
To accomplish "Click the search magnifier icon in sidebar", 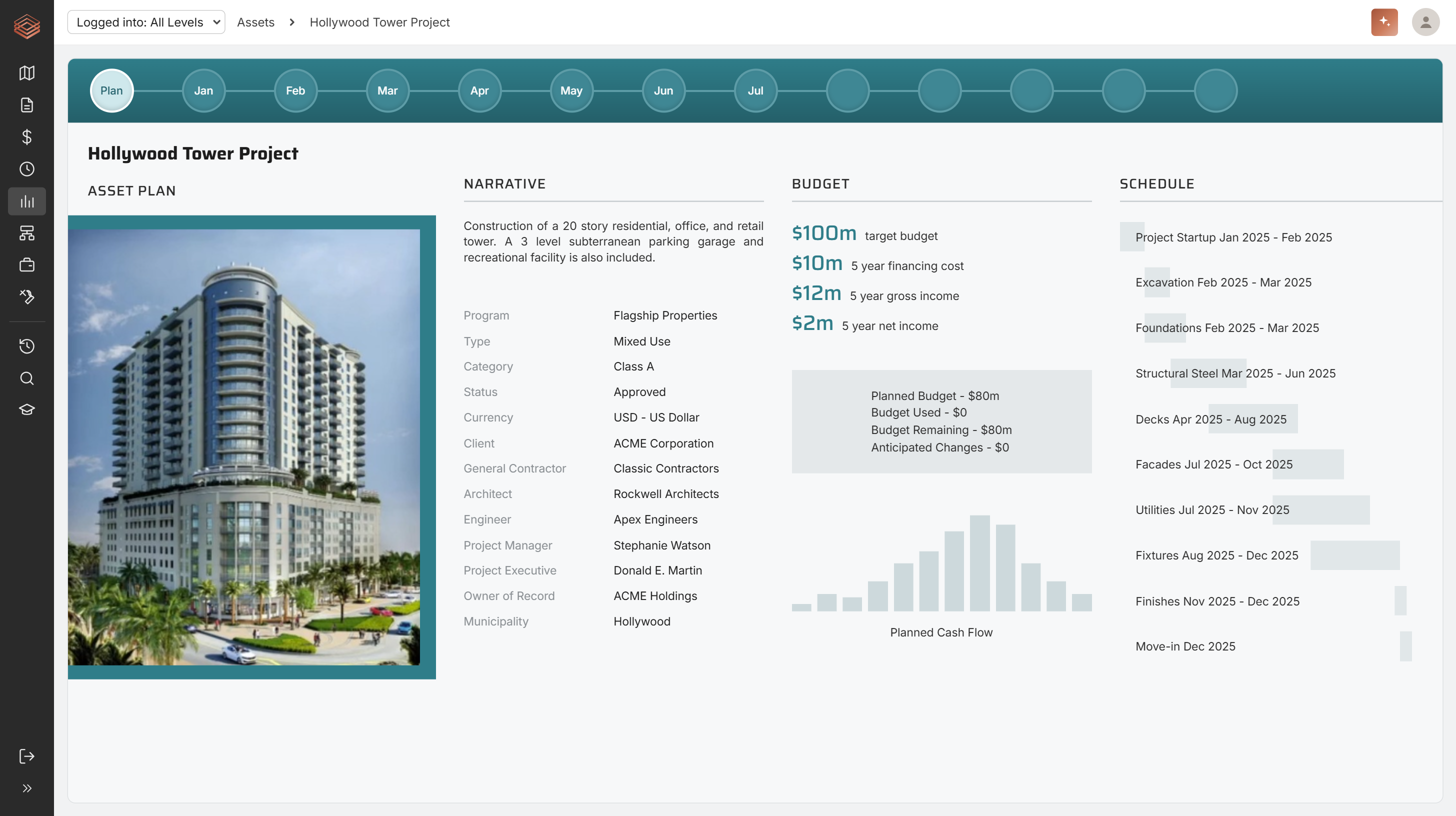I will (26, 378).
